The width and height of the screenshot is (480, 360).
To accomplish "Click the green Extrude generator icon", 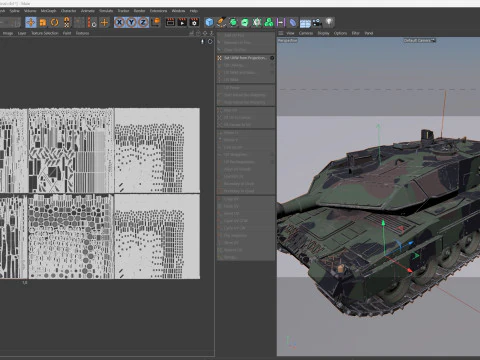I will [x=245, y=23].
